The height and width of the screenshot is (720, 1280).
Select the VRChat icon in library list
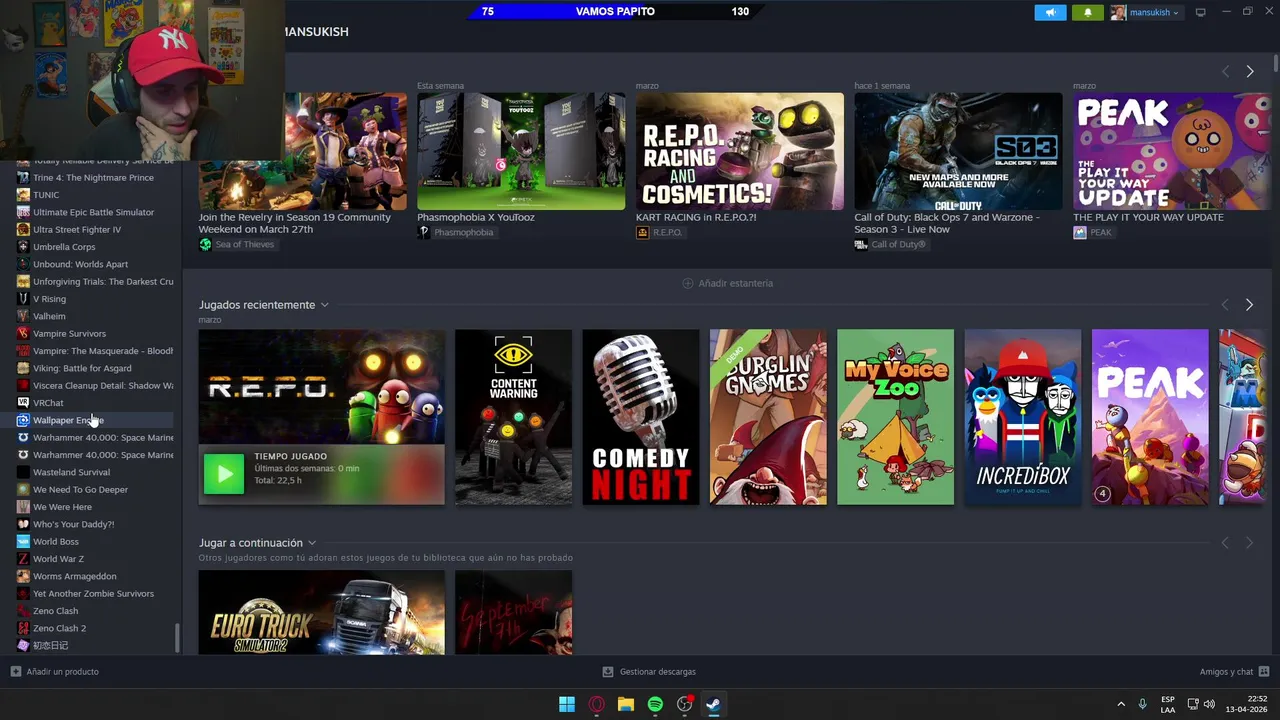(23, 403)
